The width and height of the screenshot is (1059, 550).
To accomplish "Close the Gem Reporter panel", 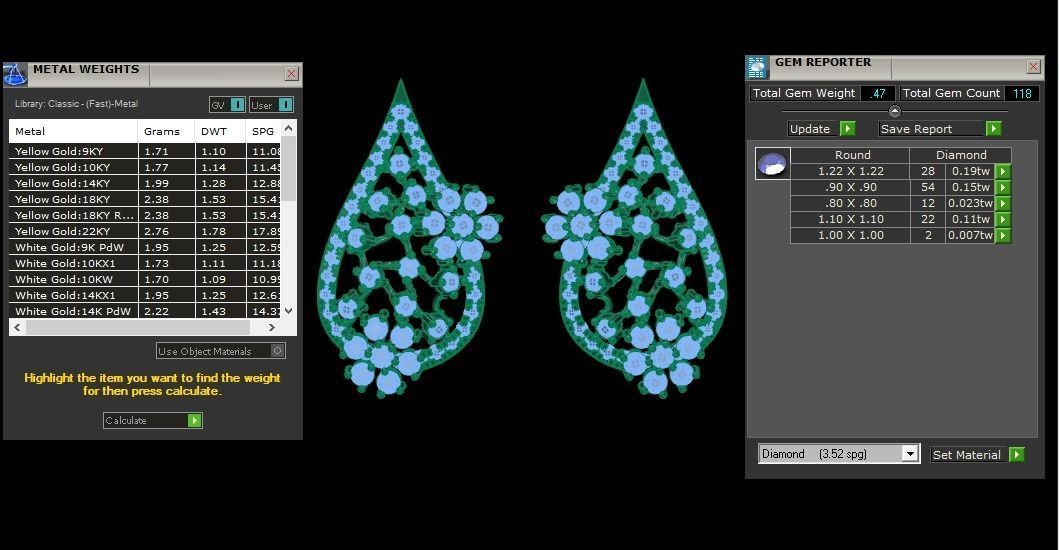I will pos(1033,66).
